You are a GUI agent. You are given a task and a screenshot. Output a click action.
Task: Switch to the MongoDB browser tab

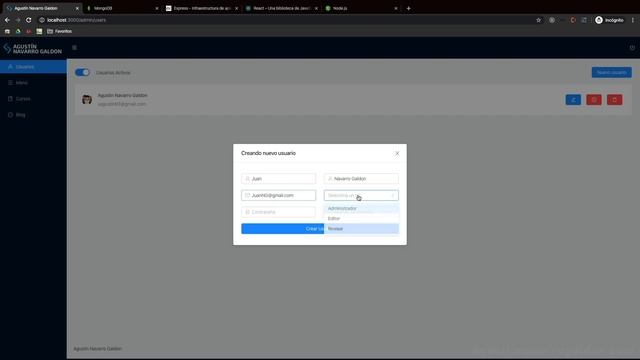(x=122, y=8)
